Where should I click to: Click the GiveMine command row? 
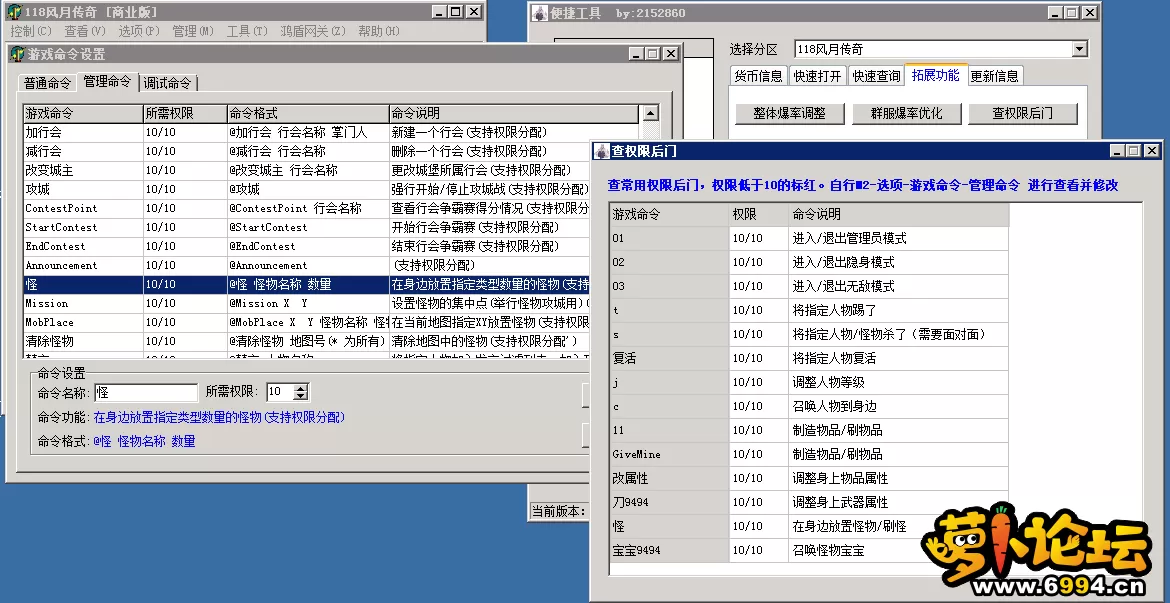809,454
